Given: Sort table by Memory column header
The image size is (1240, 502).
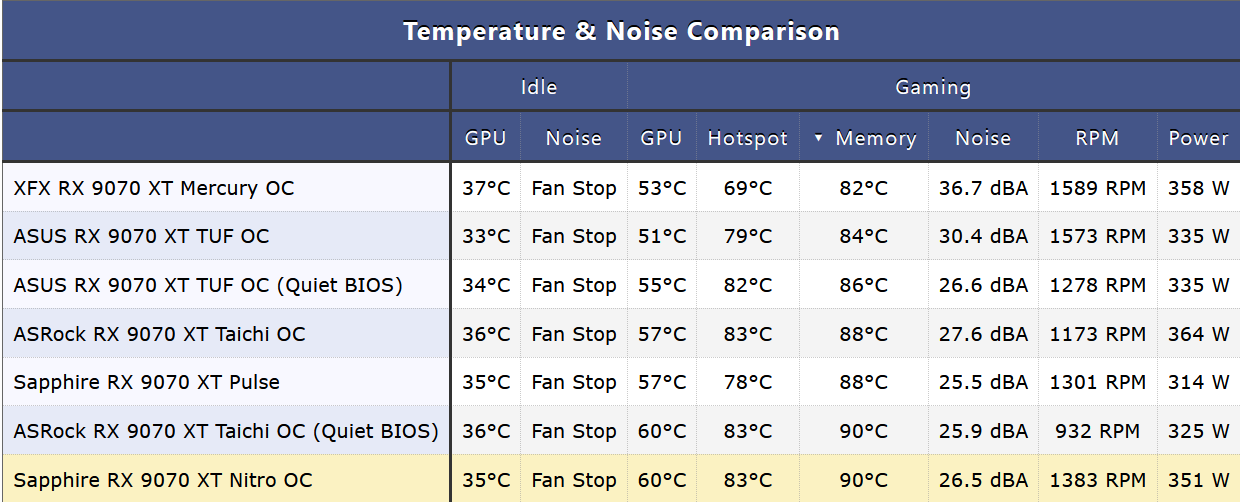Looking at the screenshot, I should [x=864, y=138].
